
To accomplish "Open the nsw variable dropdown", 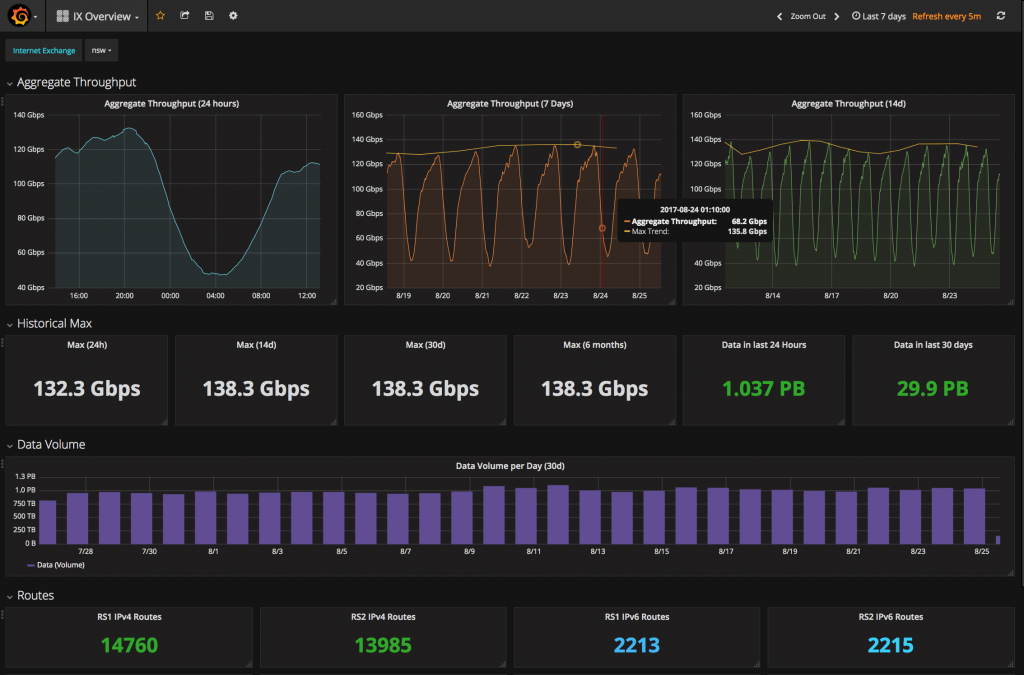I will [x=101, y=51].
